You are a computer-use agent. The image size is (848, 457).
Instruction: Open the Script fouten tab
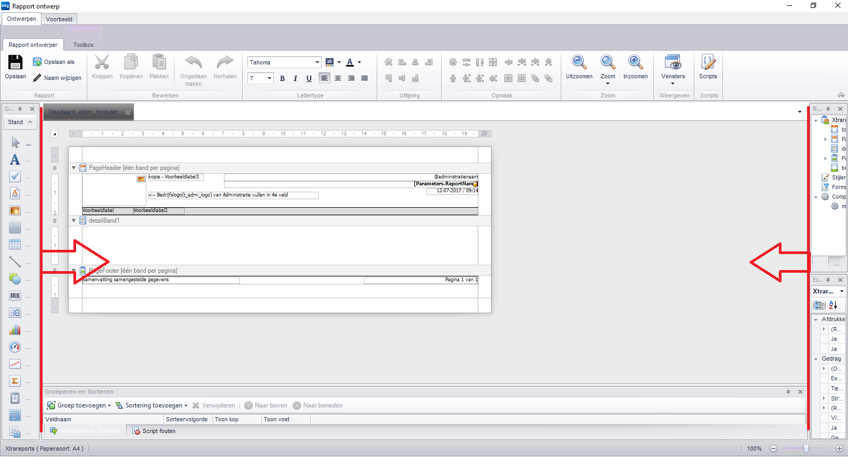click(x=154, y=431)
